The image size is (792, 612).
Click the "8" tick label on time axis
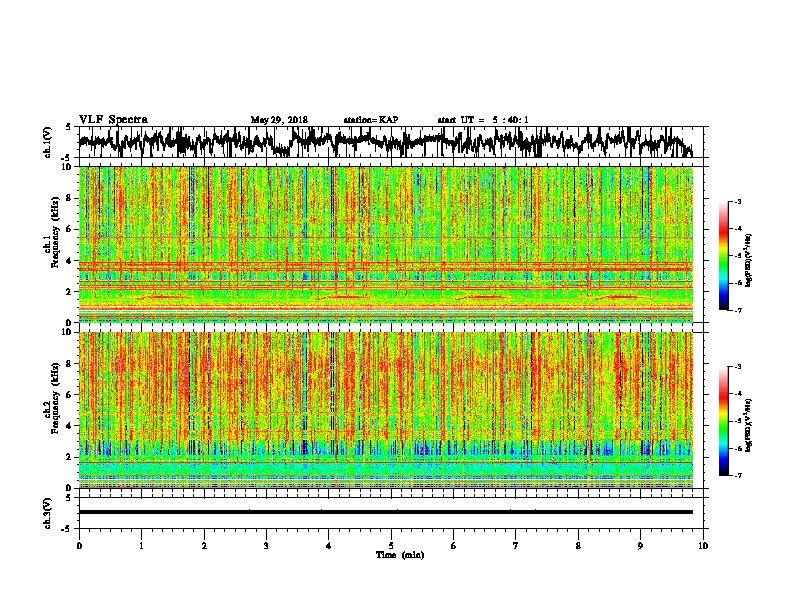[x=578, y=546]
